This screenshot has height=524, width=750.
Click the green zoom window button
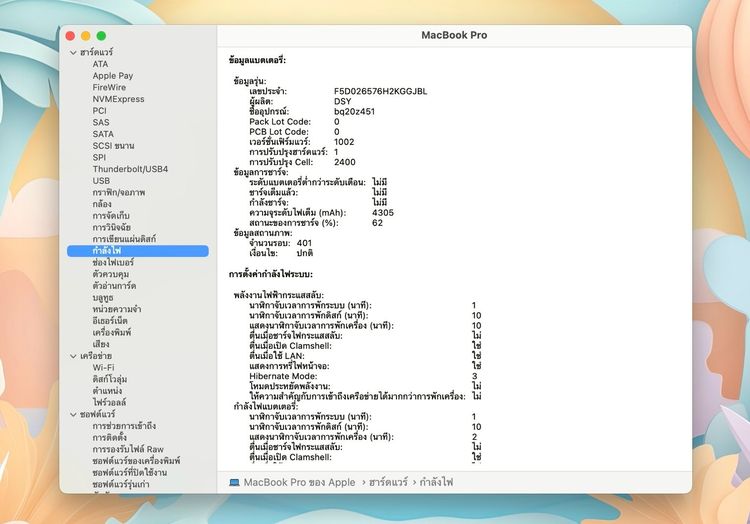tap(101, 36)
